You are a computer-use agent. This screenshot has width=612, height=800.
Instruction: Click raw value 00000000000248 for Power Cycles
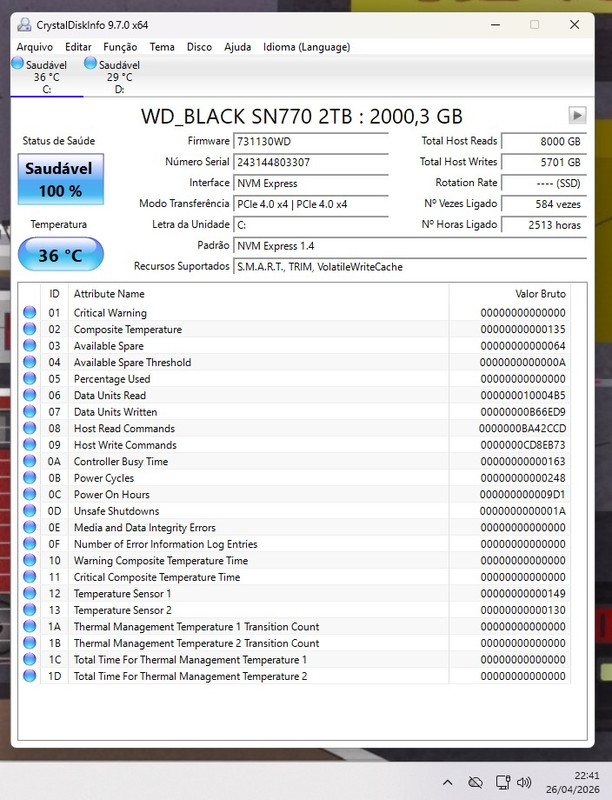(x=523, y=478)
